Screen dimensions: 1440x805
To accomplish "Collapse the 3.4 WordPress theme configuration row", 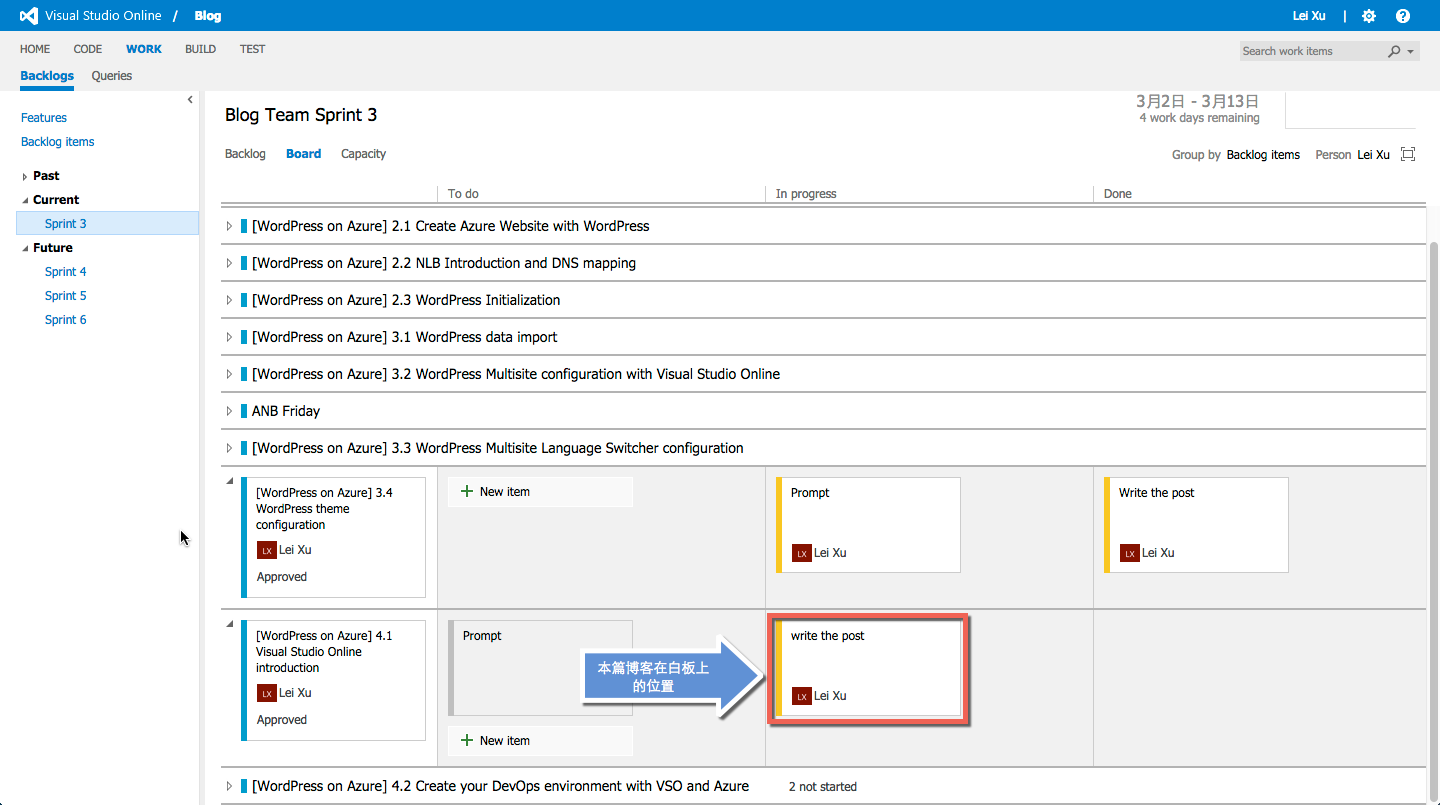I will pyautogui.click(x=230, y=481).
